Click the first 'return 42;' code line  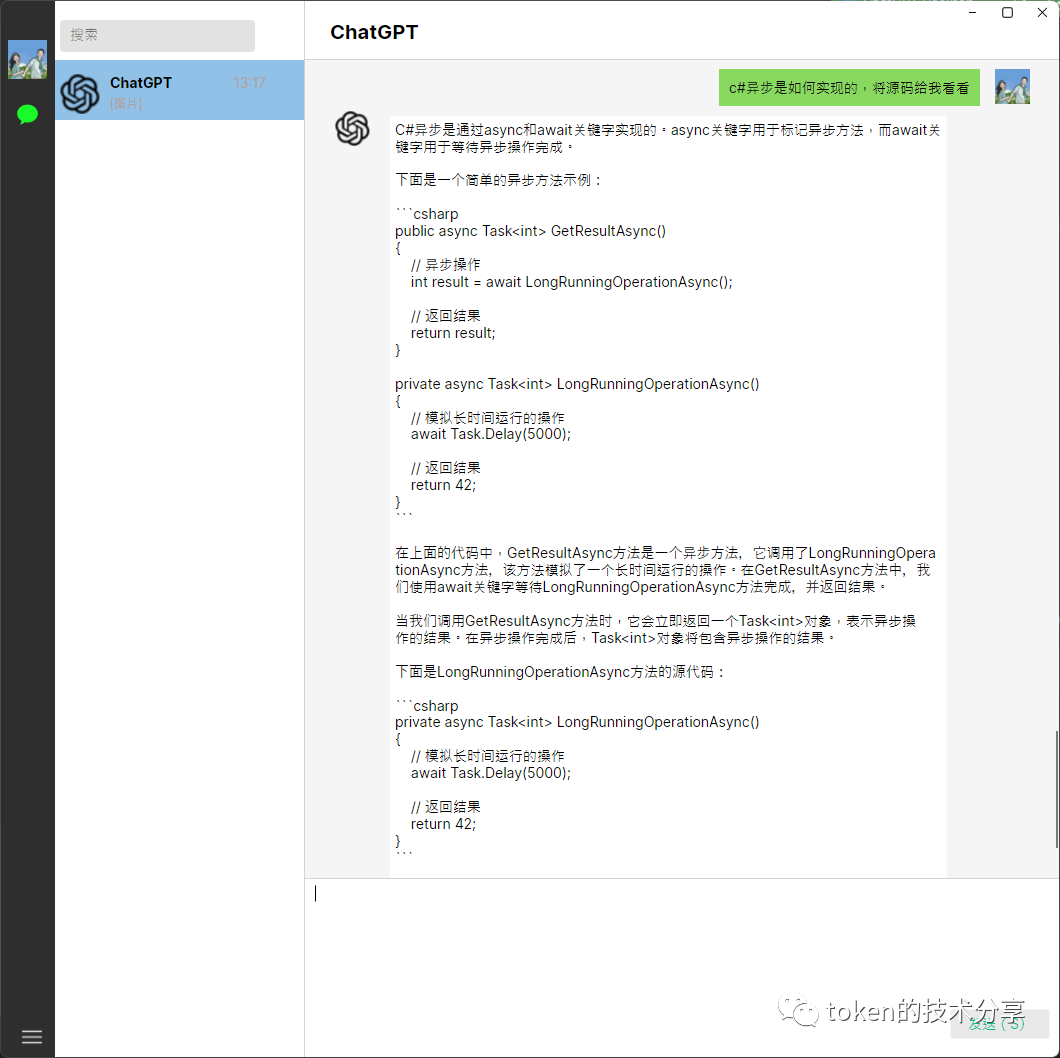(443, 485)
